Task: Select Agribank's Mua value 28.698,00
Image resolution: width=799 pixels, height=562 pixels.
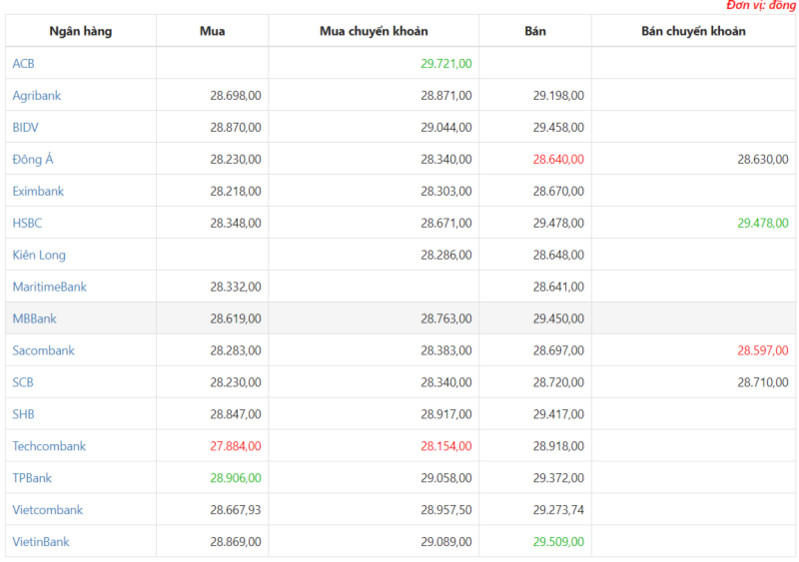Action: pos(235,96)
